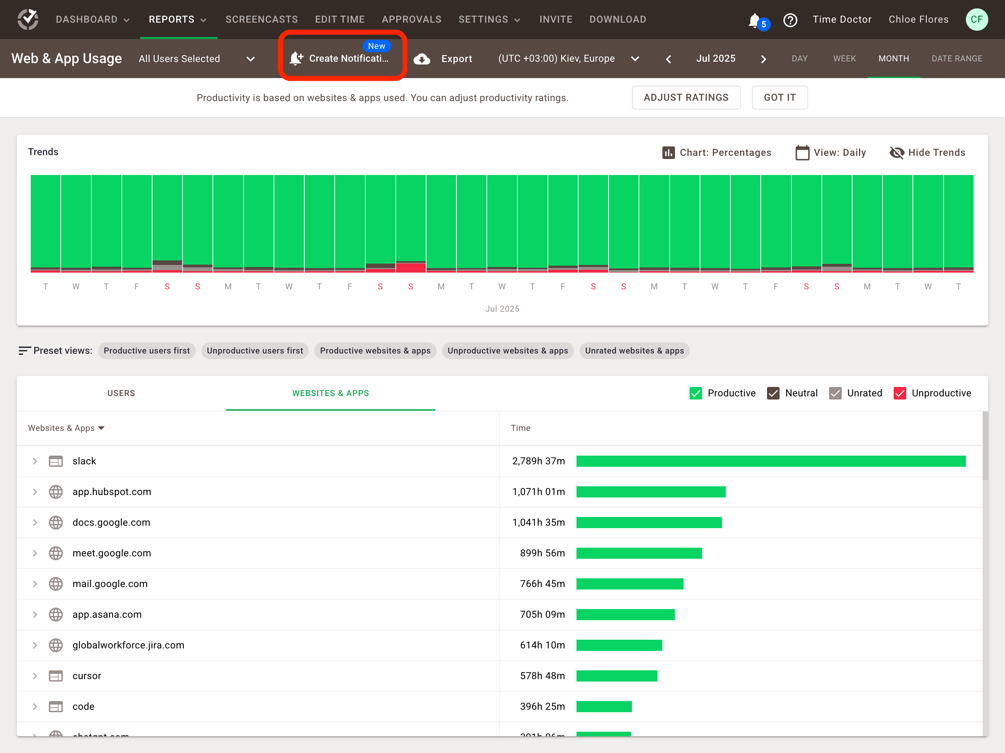Click the Chart: Percentages icon
The width and height of the screenshot is (1005, 753).
click(x=669, y=153)
